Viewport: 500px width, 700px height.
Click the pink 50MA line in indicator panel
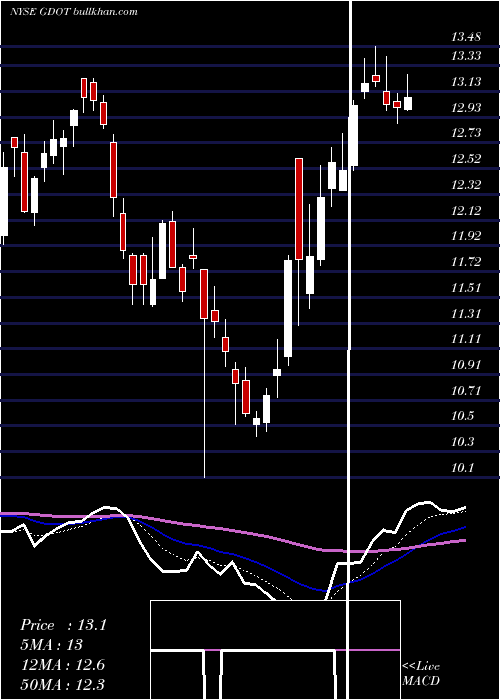232,531
